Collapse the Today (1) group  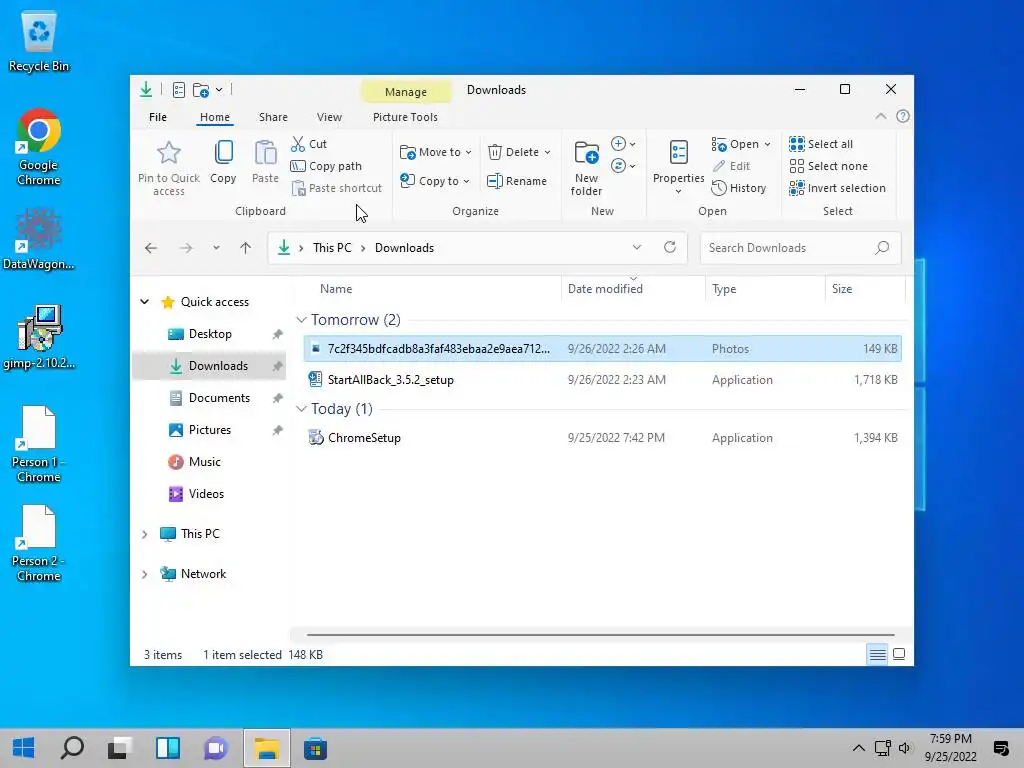coord(301,409)
